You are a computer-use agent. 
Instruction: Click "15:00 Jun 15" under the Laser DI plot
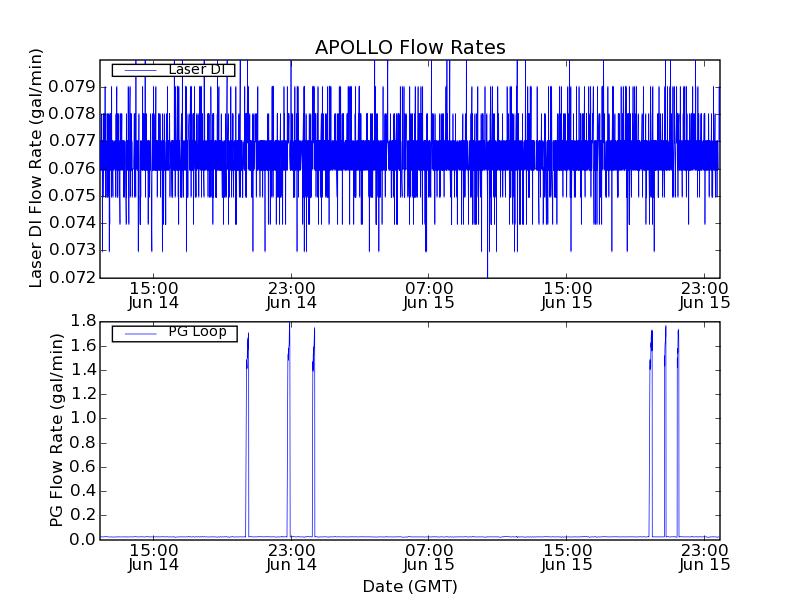click(x=566, y=295)
